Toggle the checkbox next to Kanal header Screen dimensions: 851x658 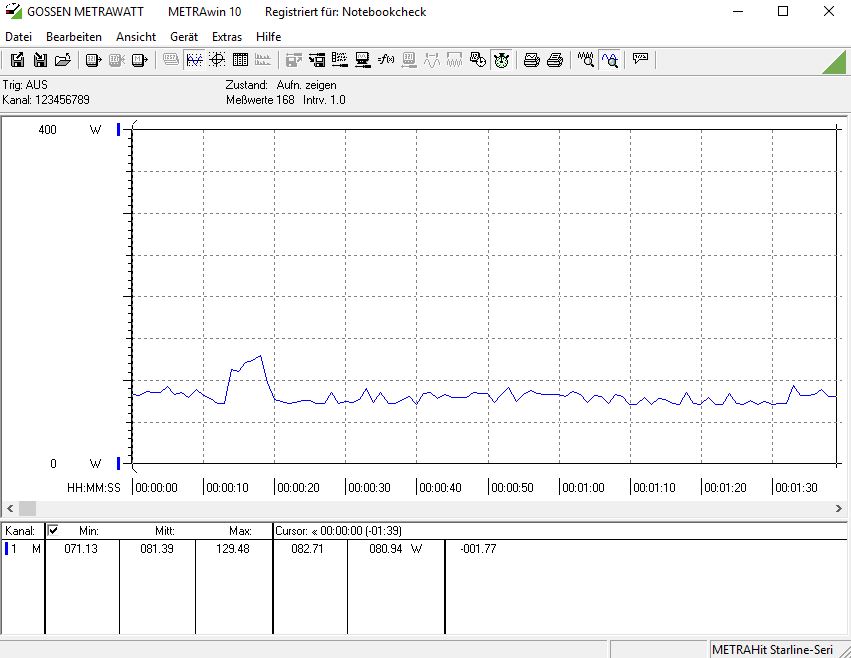coord(53,530)
